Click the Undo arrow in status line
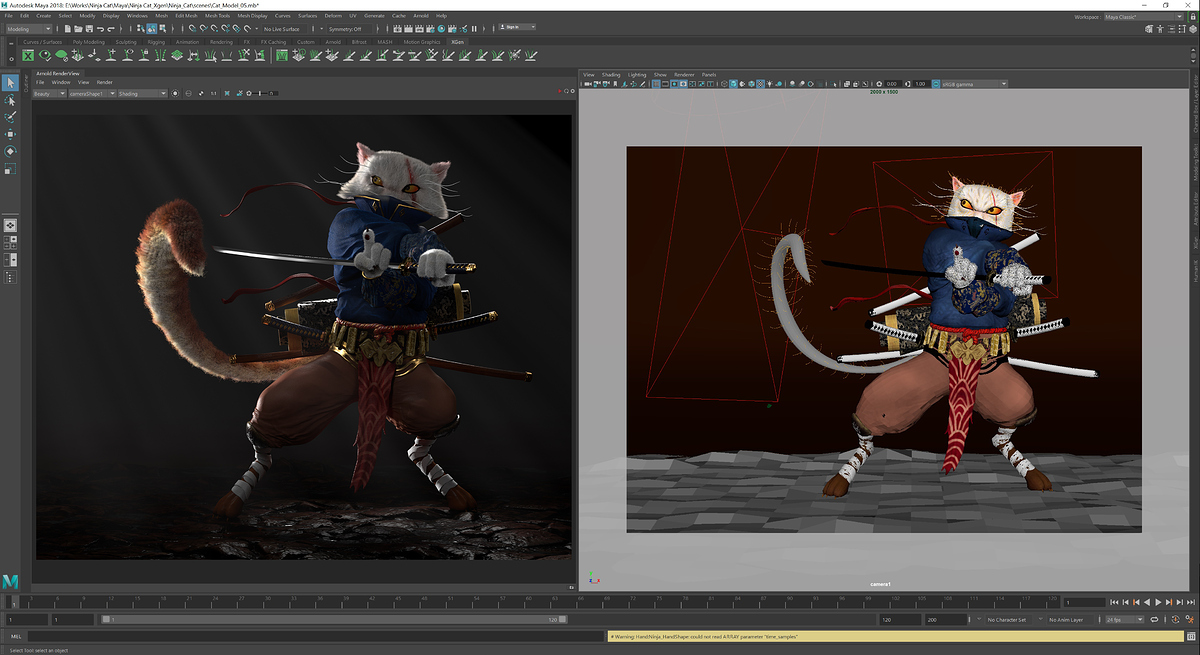 (x=100, y=29)
